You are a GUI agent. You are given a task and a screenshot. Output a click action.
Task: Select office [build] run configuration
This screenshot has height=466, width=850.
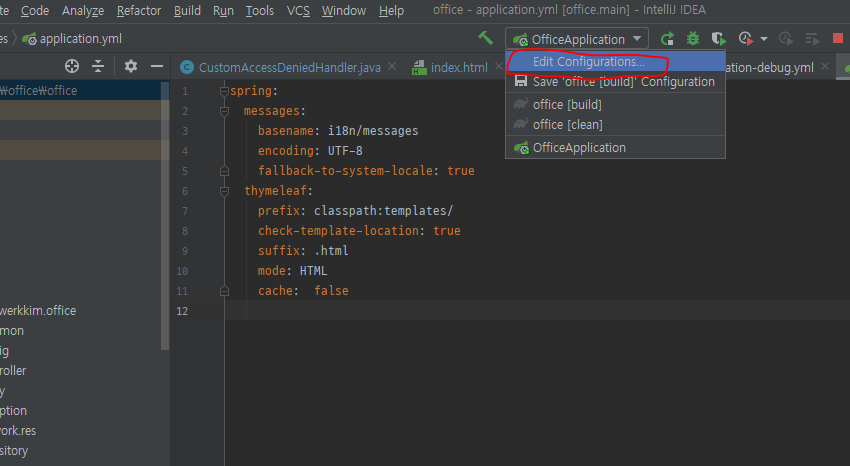(x=615, y=105)
